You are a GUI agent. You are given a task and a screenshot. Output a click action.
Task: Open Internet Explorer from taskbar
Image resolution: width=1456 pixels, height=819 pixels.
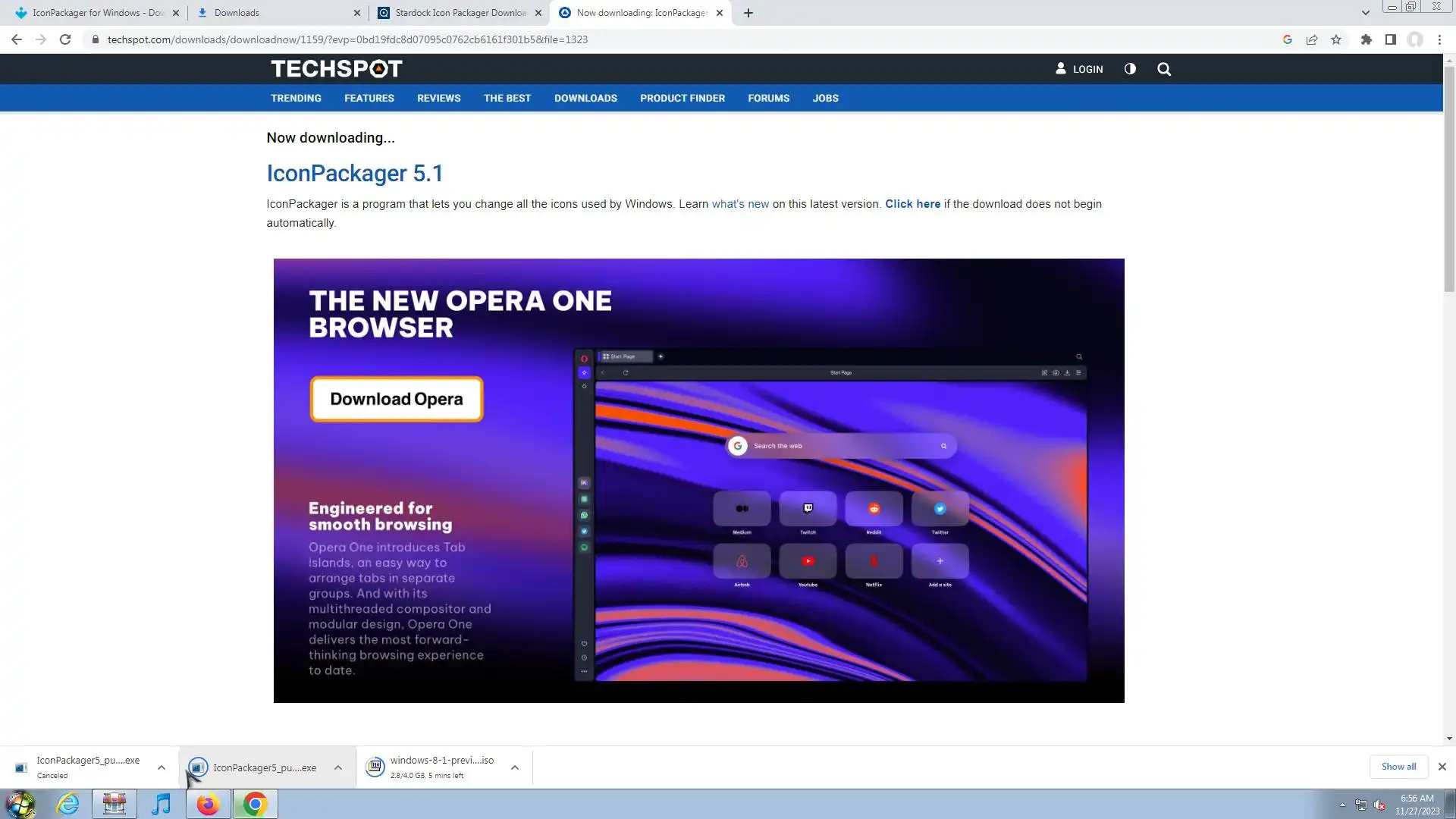pos(68,804)
